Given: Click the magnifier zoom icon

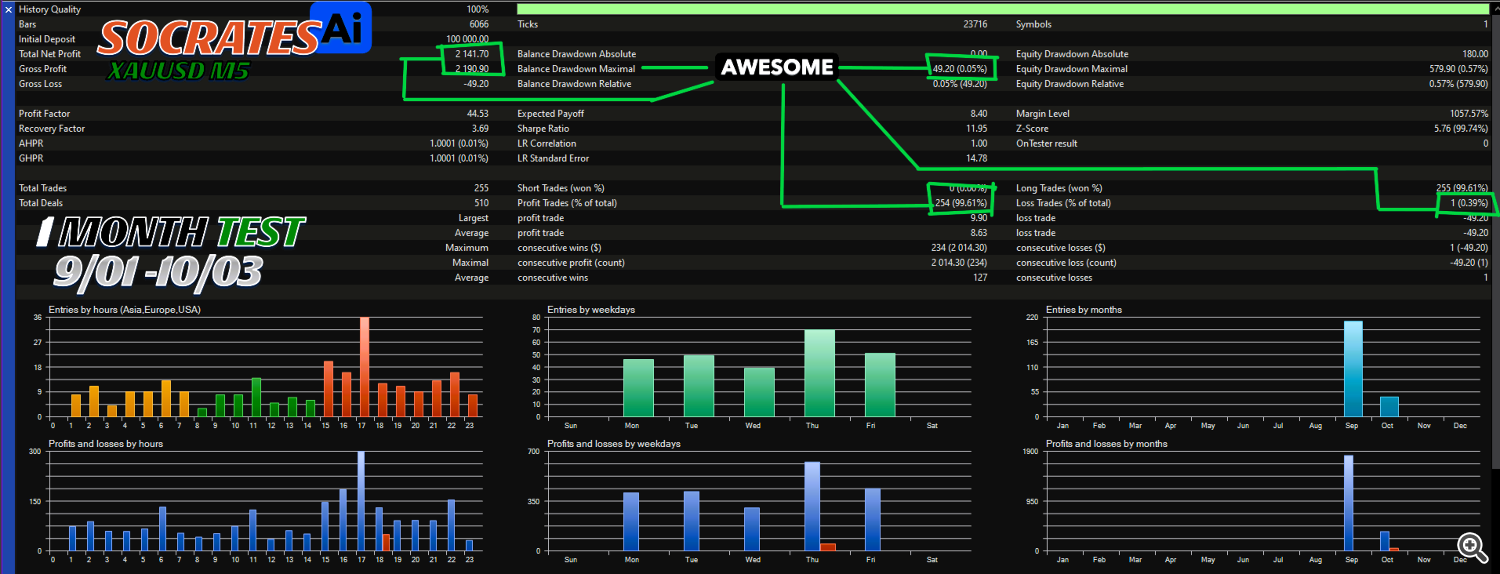Looking at the screenshot, I should pos(1471,545).
